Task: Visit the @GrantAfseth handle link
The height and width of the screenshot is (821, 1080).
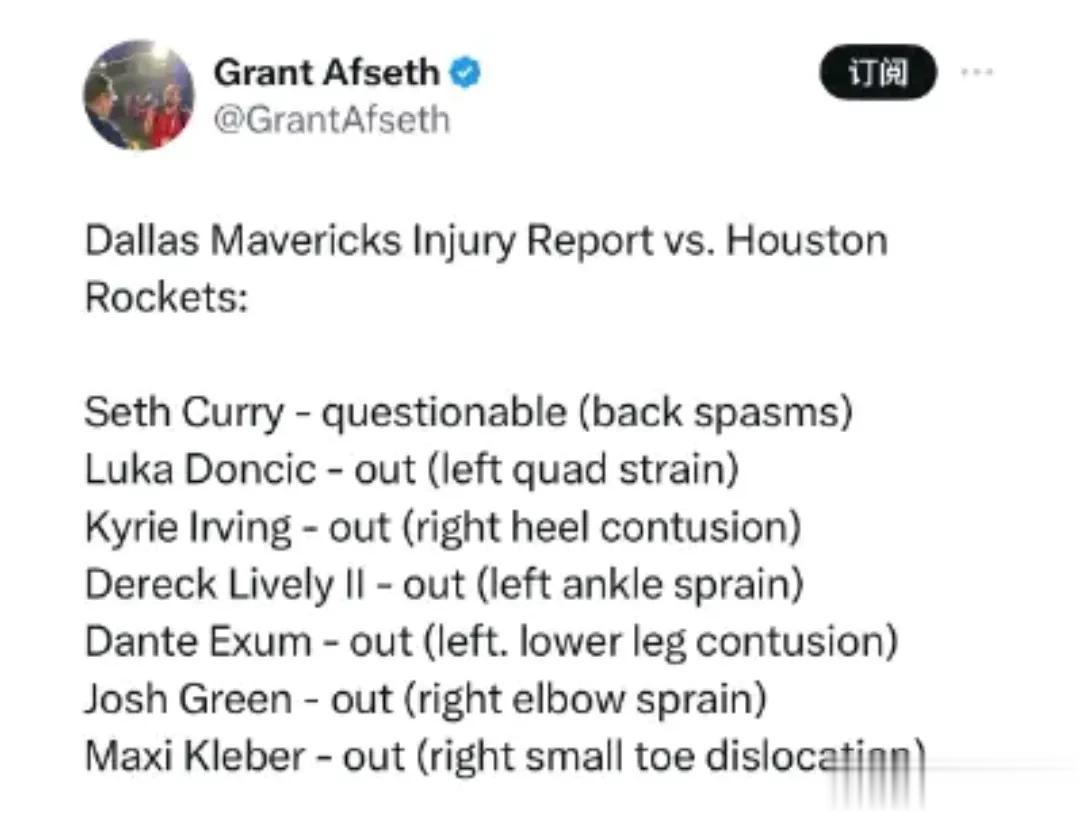Action: coord(332,120)
